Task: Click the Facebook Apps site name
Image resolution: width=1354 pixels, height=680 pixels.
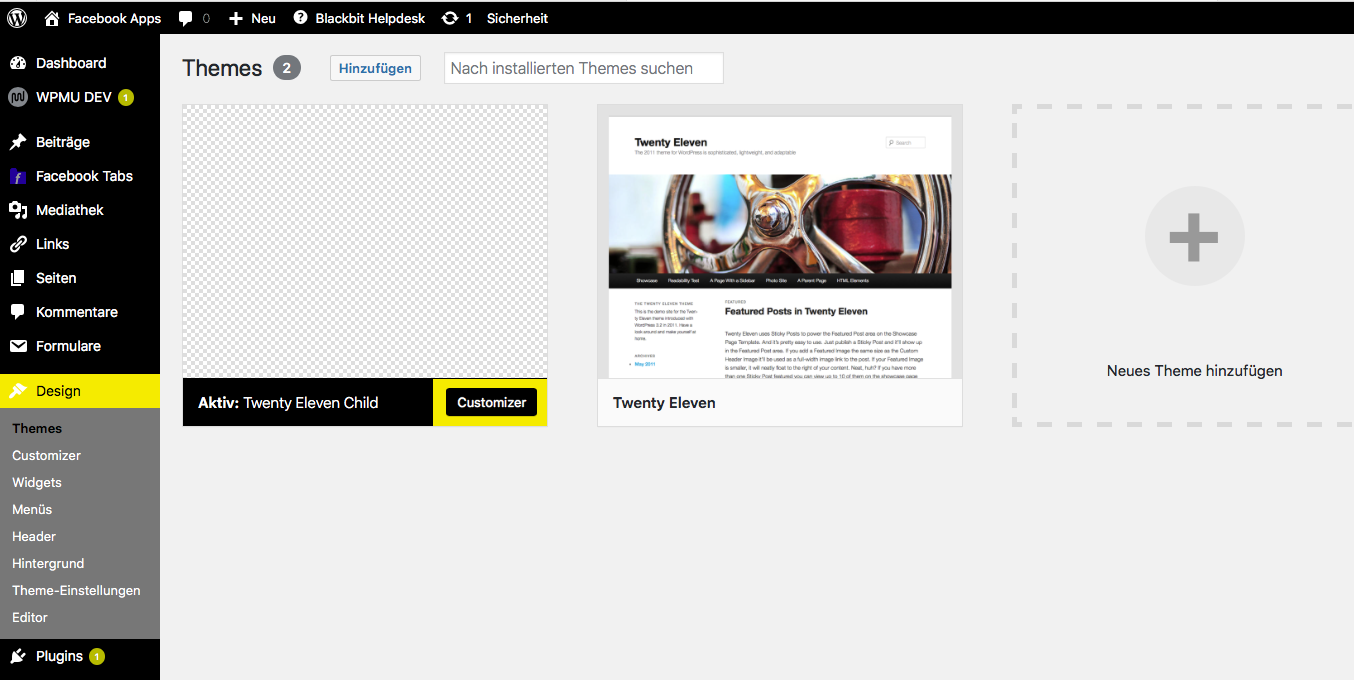Action: click(x=114, y=18)
